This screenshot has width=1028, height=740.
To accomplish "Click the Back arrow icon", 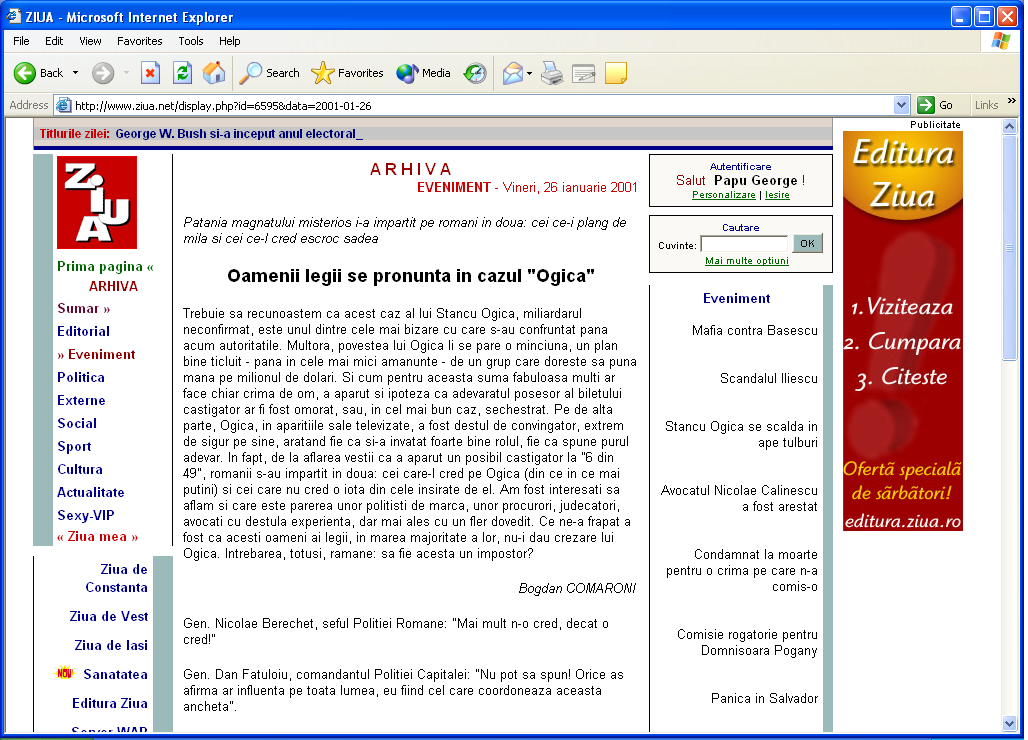I will click(x=25, y=73).
